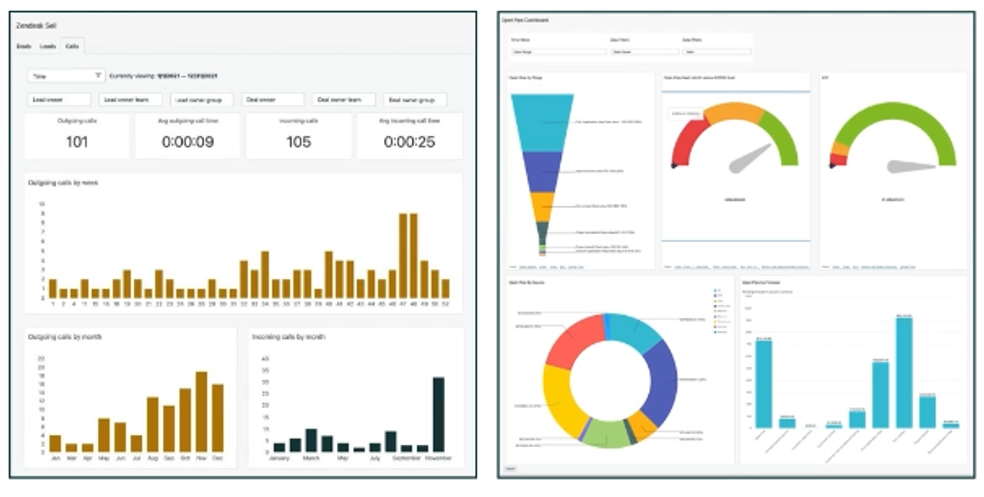Screen dimensions: 984x497
Task: Switch to the Leads tab in Zendesk Sell
Action: point(48,46)
